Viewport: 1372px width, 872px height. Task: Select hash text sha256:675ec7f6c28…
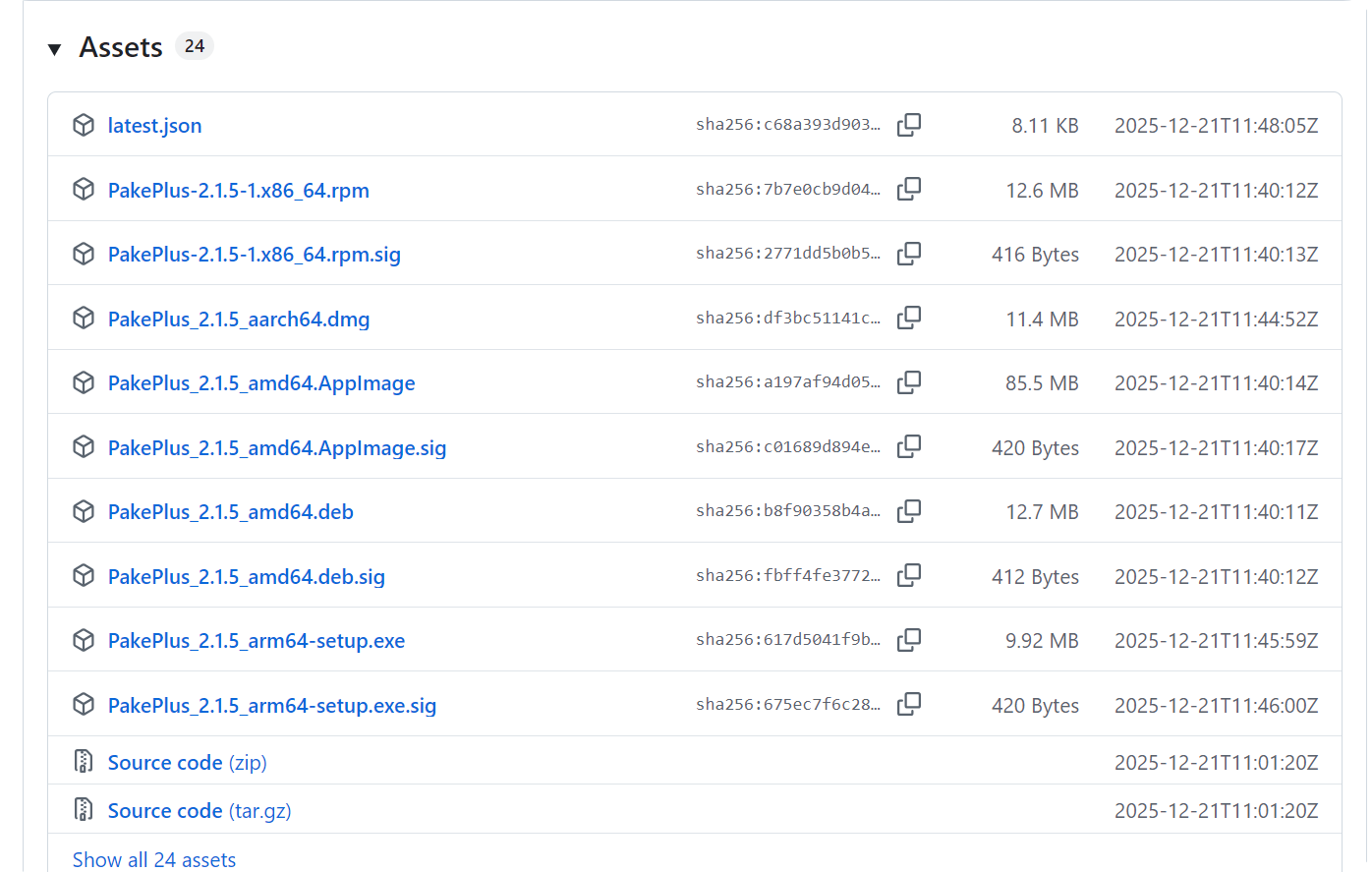click(788, 704)
